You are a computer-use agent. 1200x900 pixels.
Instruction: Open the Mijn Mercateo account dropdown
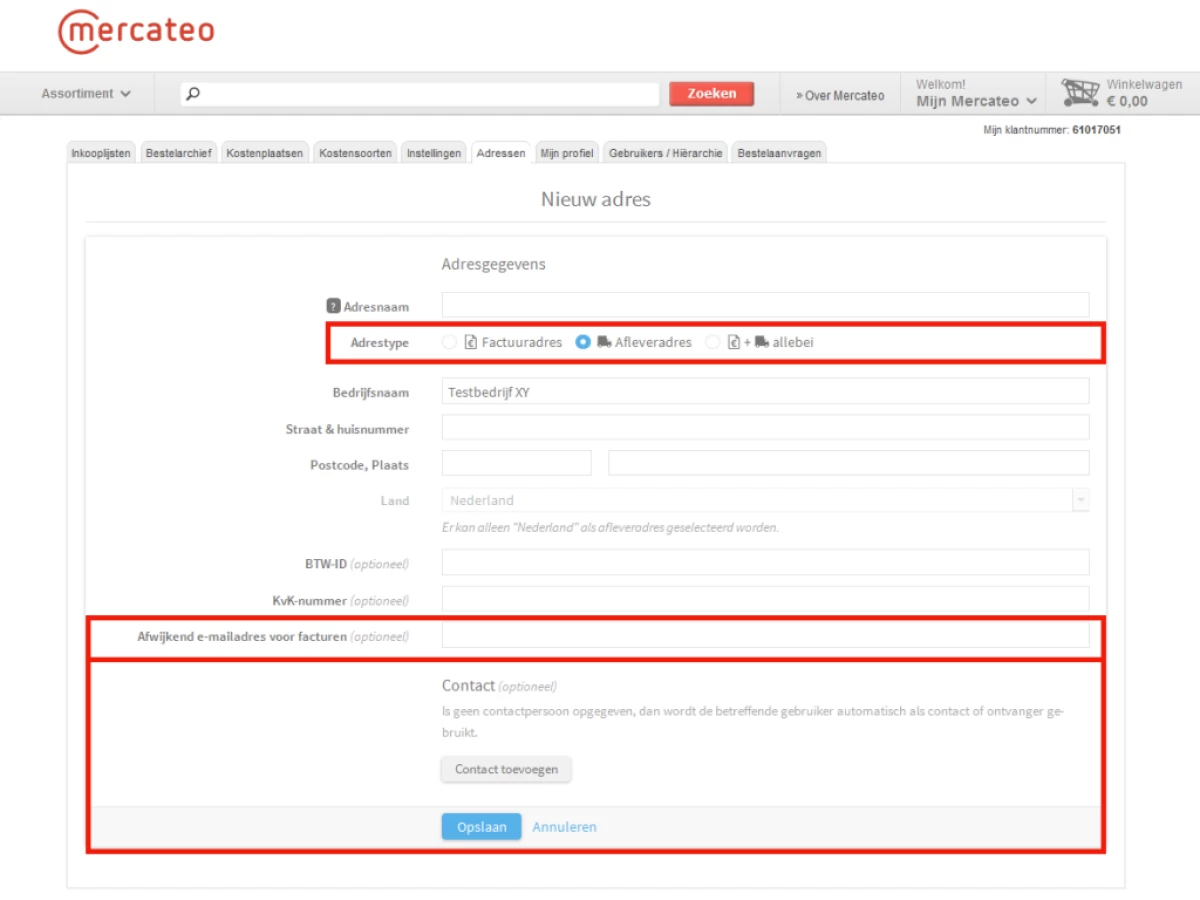(976, 101)
